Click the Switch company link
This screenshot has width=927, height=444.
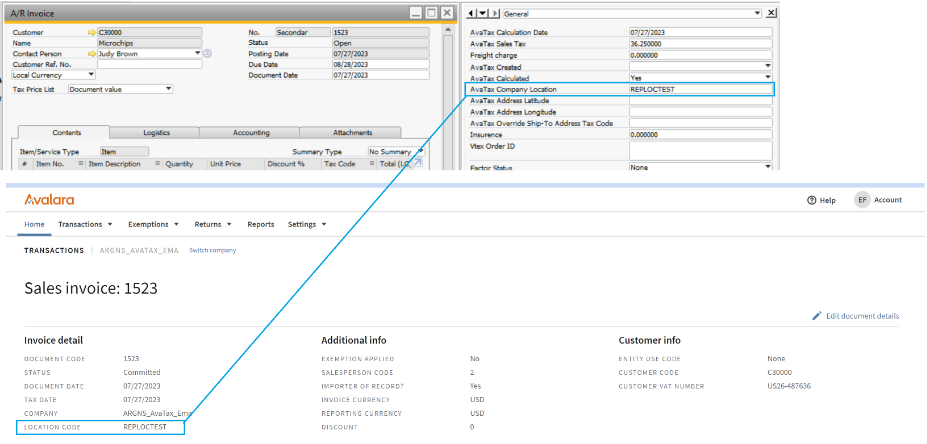[212, 251]
